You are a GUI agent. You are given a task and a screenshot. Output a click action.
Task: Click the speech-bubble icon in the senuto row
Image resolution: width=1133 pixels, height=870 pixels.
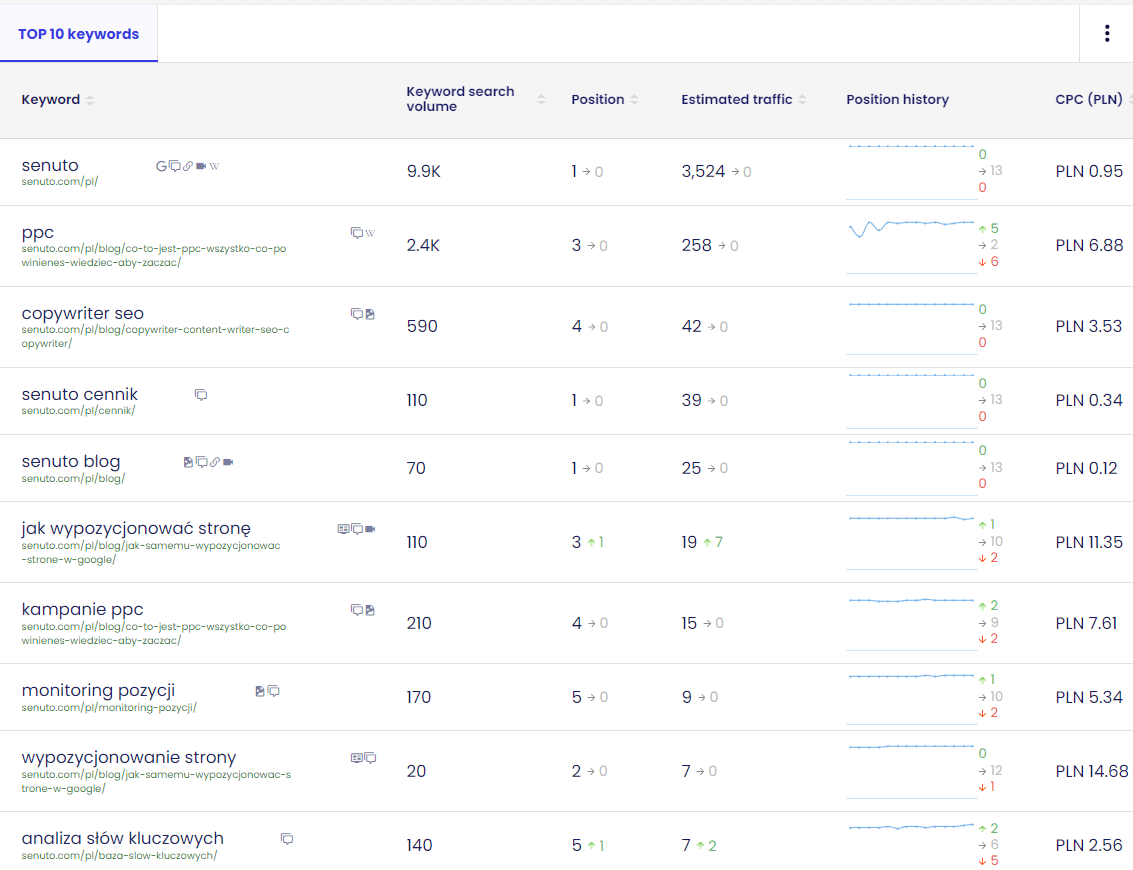tap(175, 166)
